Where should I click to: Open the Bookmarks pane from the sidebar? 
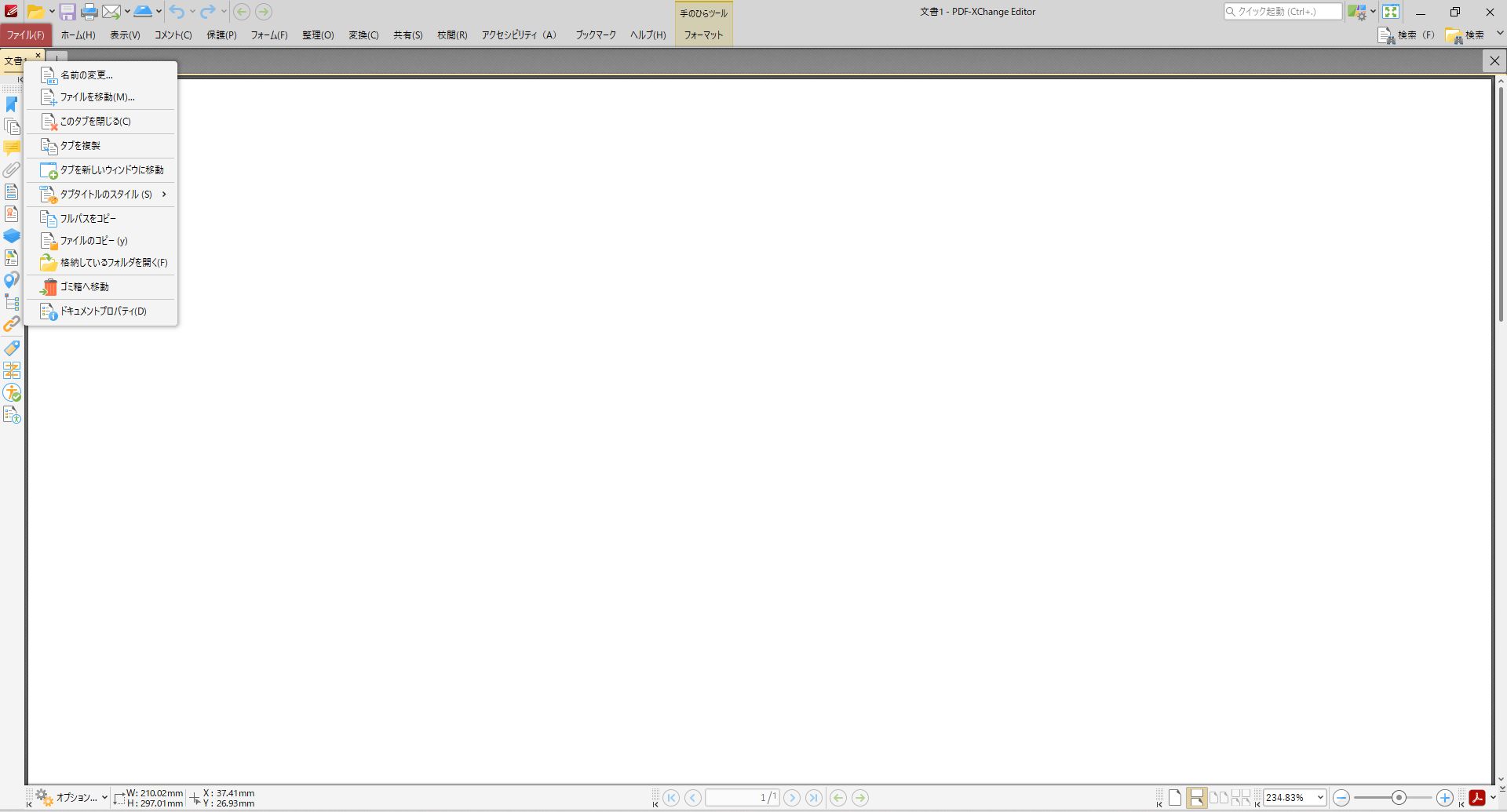[x=12, y=104]
